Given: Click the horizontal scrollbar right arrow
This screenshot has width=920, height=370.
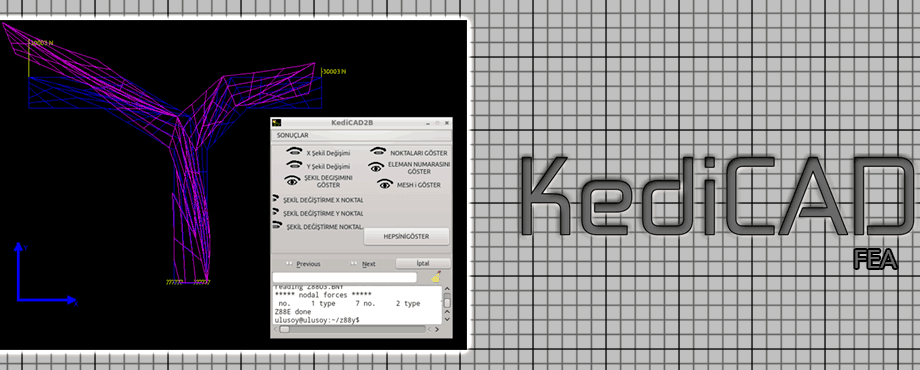Looking at the screenshot, I should point(438,330).
